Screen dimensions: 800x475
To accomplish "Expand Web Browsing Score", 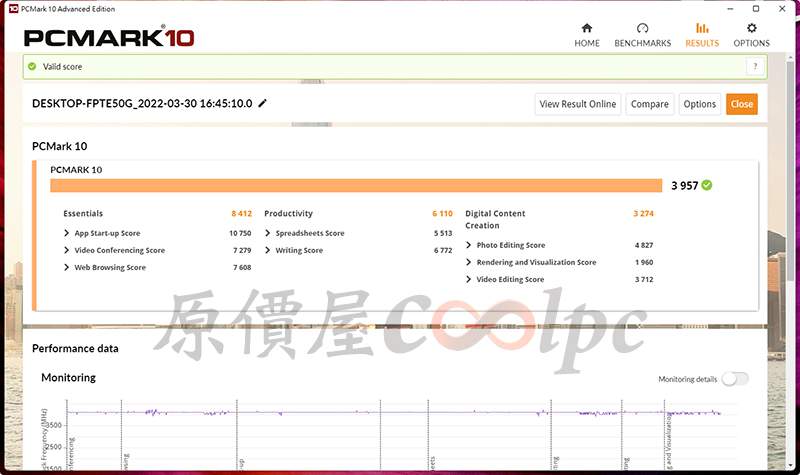I will coord(66,267).
